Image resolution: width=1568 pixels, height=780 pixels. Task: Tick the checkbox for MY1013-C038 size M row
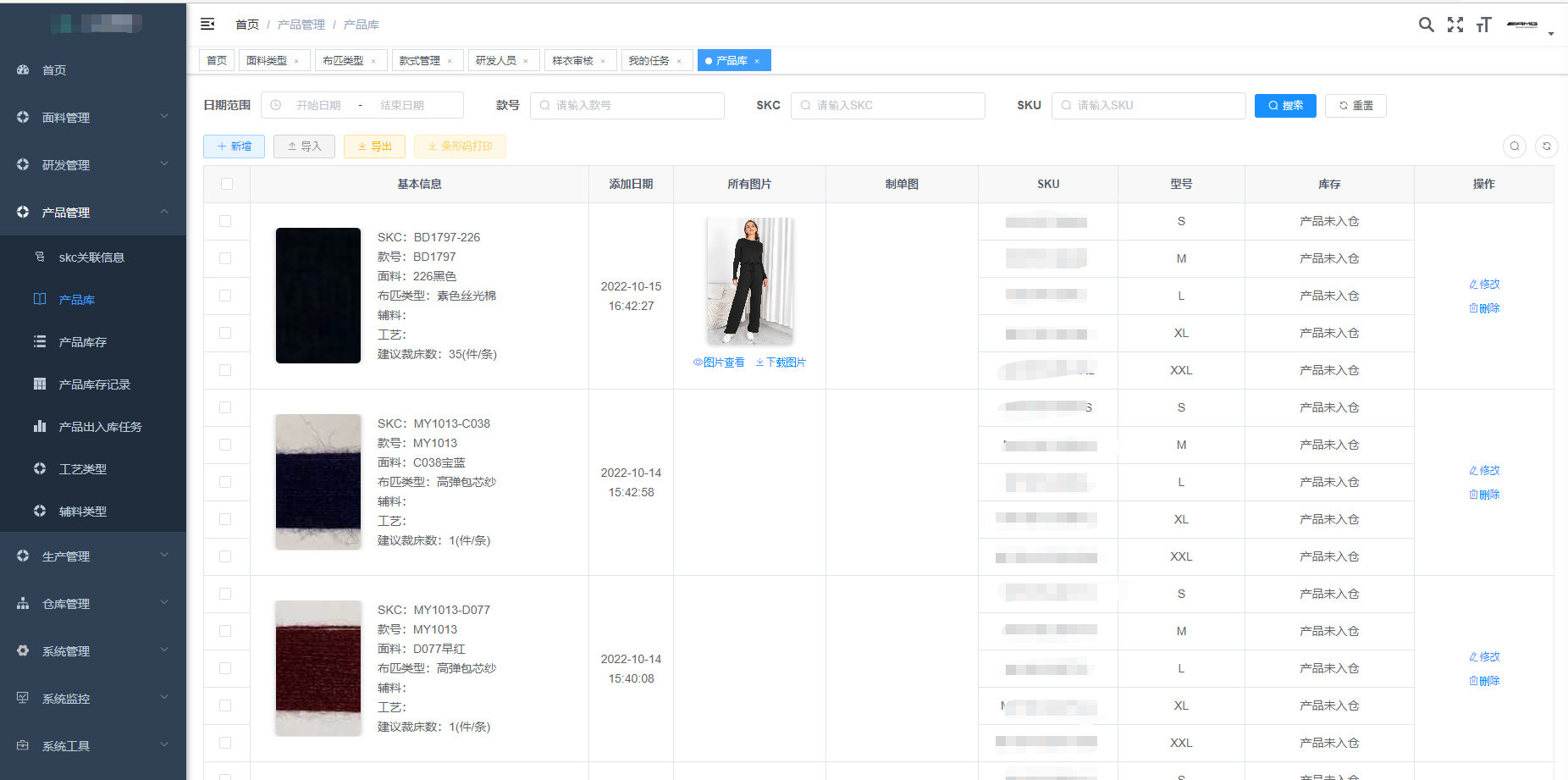(x=225, y=445)
